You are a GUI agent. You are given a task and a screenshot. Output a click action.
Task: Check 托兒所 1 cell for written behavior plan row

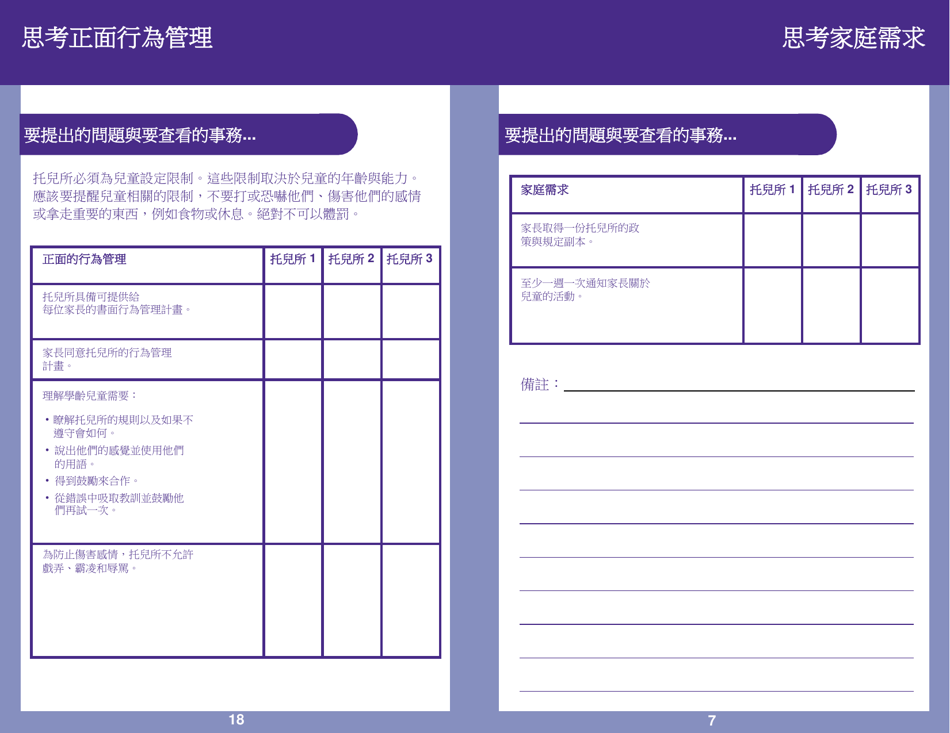[290, 310]
